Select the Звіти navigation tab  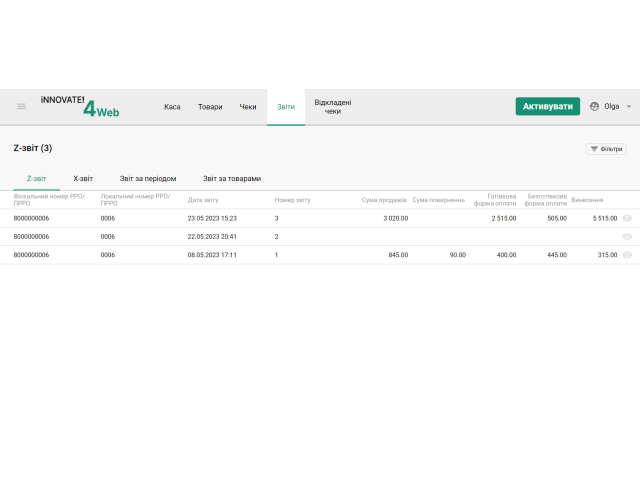click(x=286, y=106)
